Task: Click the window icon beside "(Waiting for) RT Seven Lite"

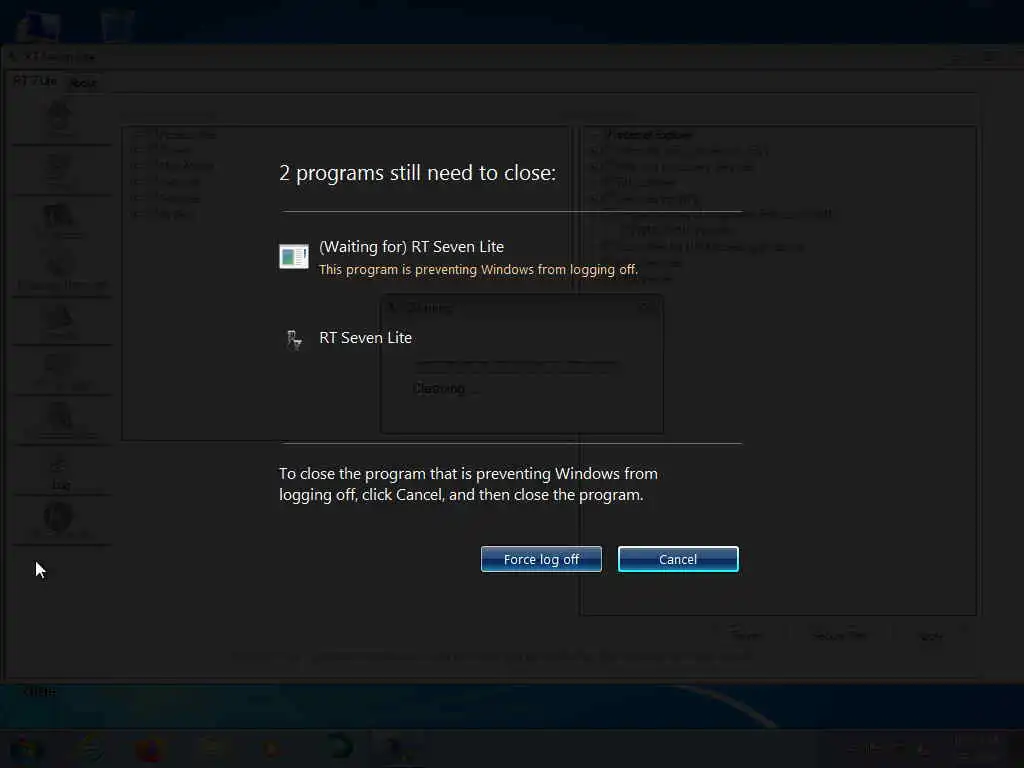Action: point(294,256)
